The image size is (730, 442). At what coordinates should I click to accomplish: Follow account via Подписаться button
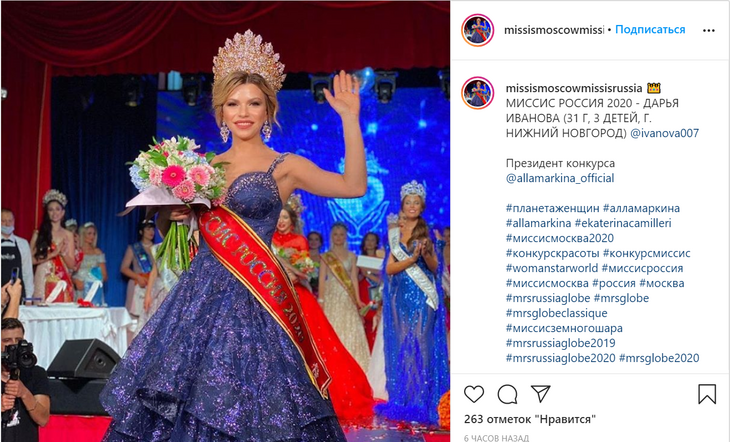[x=650, y=30]
